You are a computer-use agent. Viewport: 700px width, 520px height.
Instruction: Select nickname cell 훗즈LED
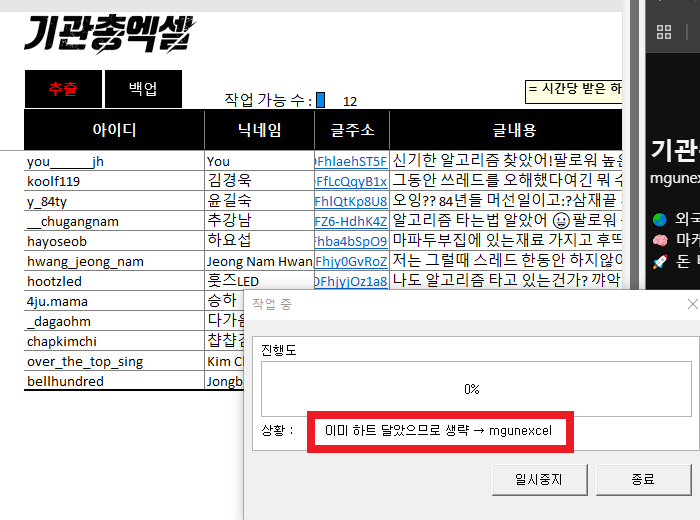tap(259, 281)
